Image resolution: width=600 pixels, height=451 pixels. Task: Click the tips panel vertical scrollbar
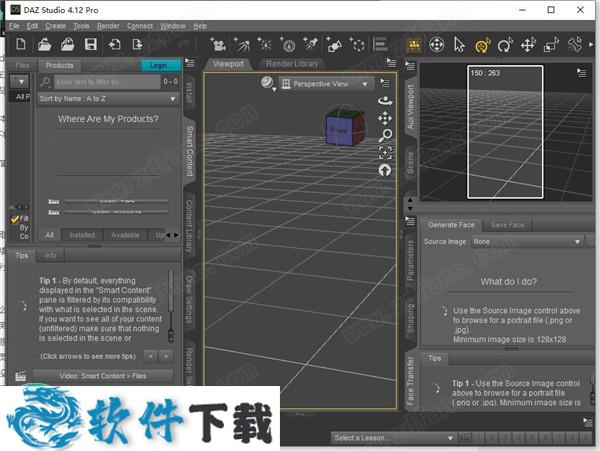point(171,306)
